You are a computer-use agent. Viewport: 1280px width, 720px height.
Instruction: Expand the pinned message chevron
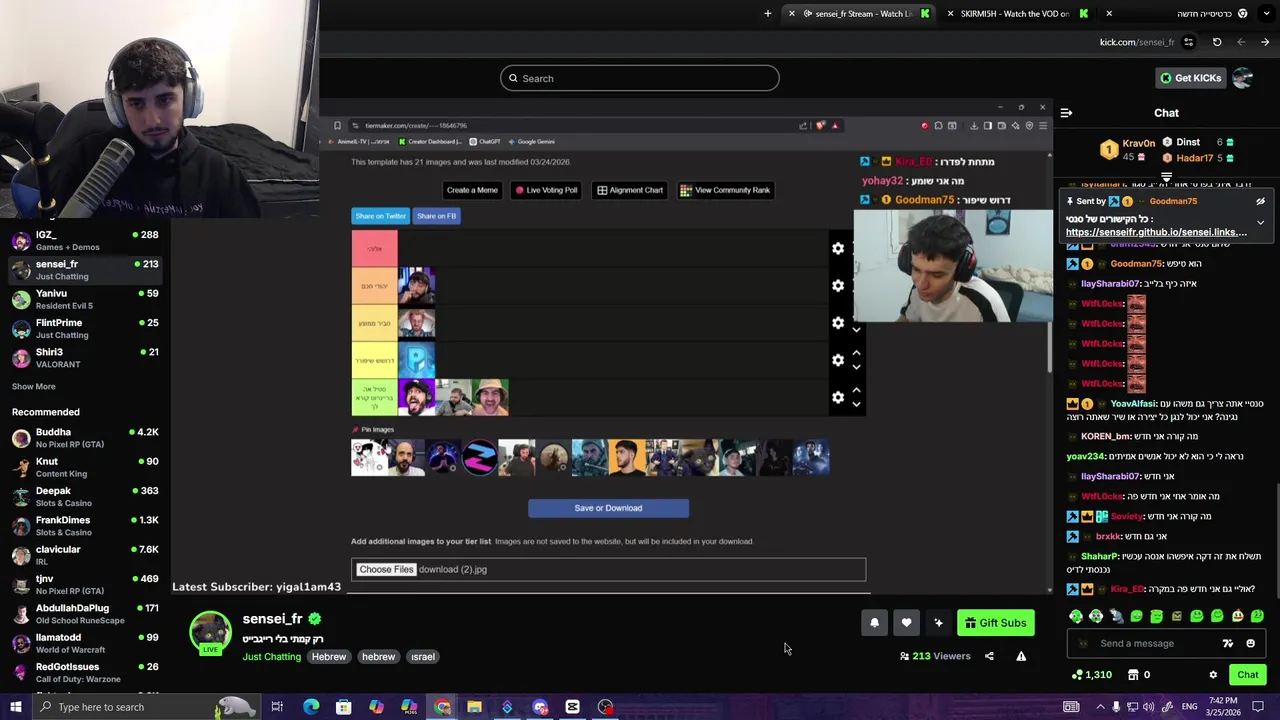(x=1260, y=222)
